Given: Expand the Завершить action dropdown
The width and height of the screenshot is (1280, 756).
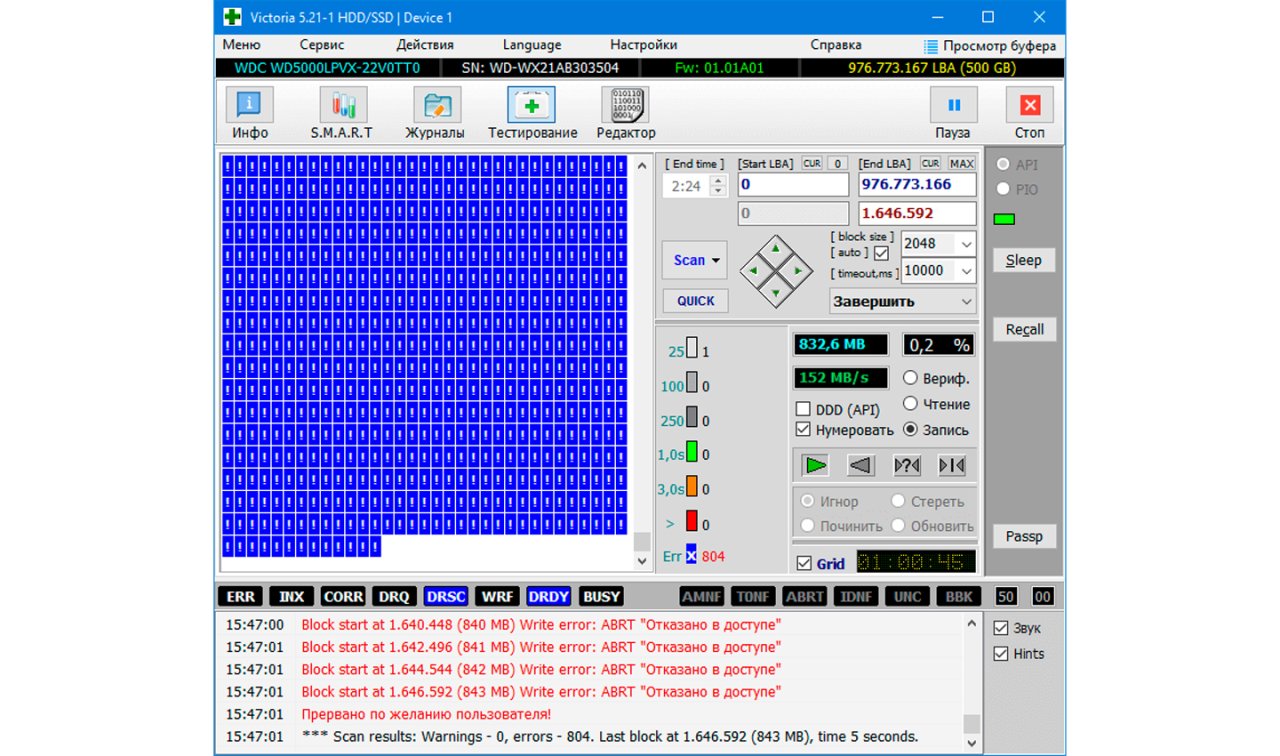Looking at the screenshot, I should [965, 301].
